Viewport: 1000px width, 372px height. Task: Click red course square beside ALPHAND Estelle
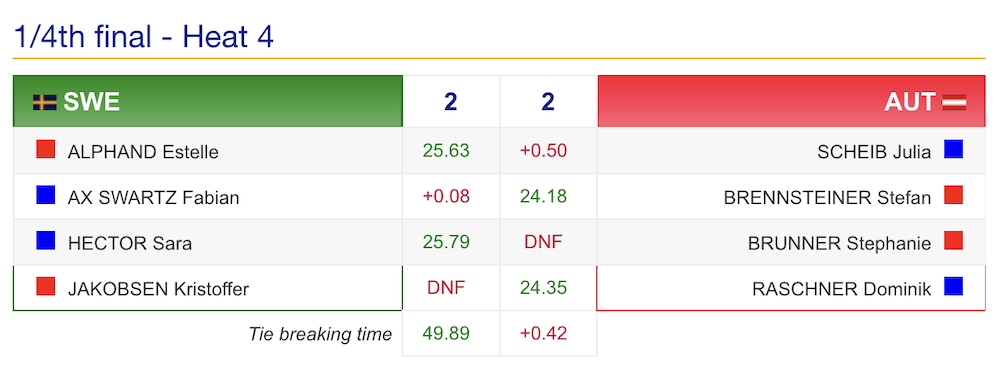(46, 149)
